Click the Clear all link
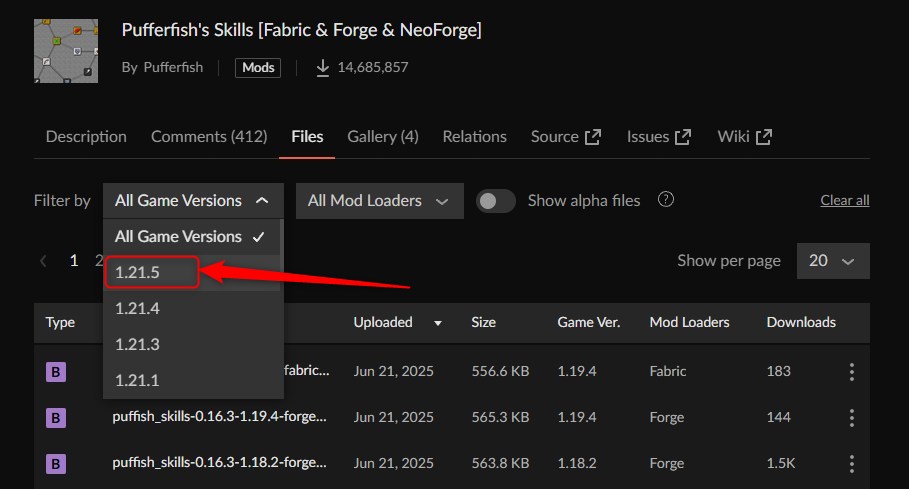This screenshot has width=909, height=489. coord(845,200)
